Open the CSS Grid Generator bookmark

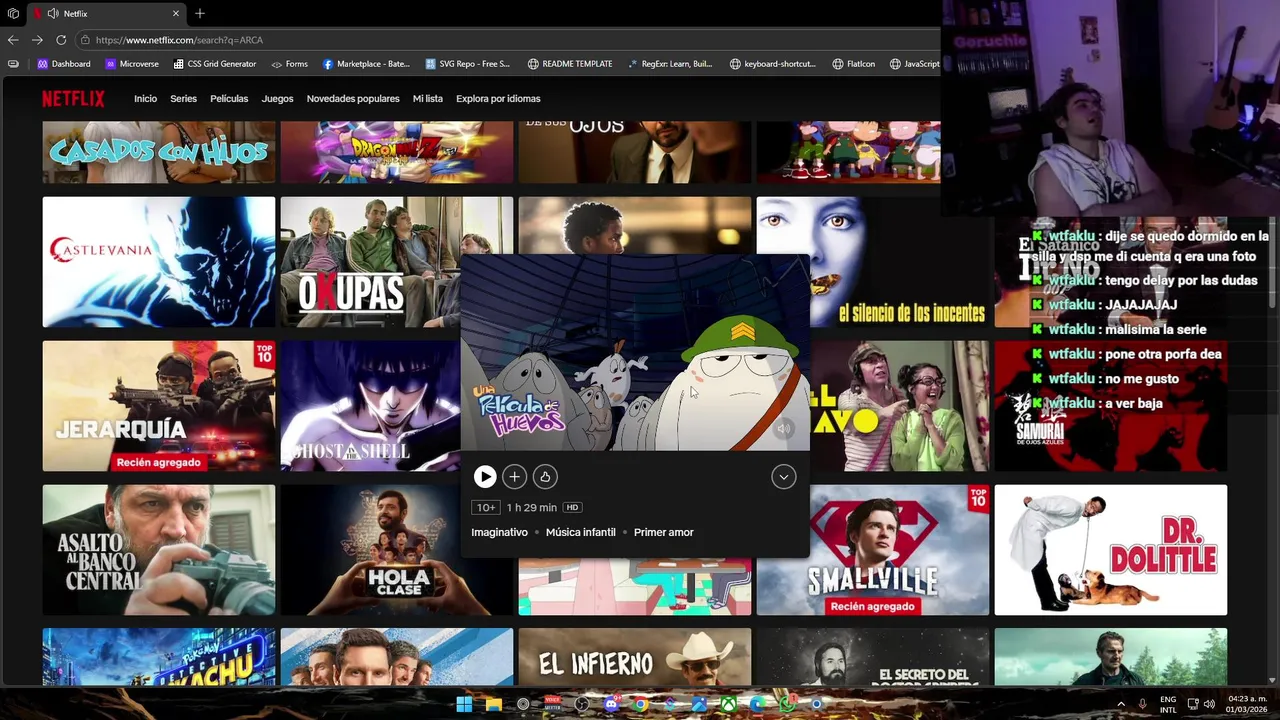[214, 64]
